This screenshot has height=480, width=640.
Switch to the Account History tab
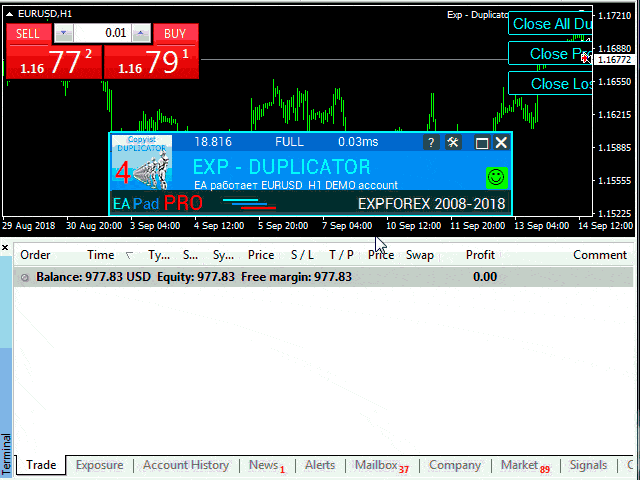pyautogui.click(x=185, y=465)
